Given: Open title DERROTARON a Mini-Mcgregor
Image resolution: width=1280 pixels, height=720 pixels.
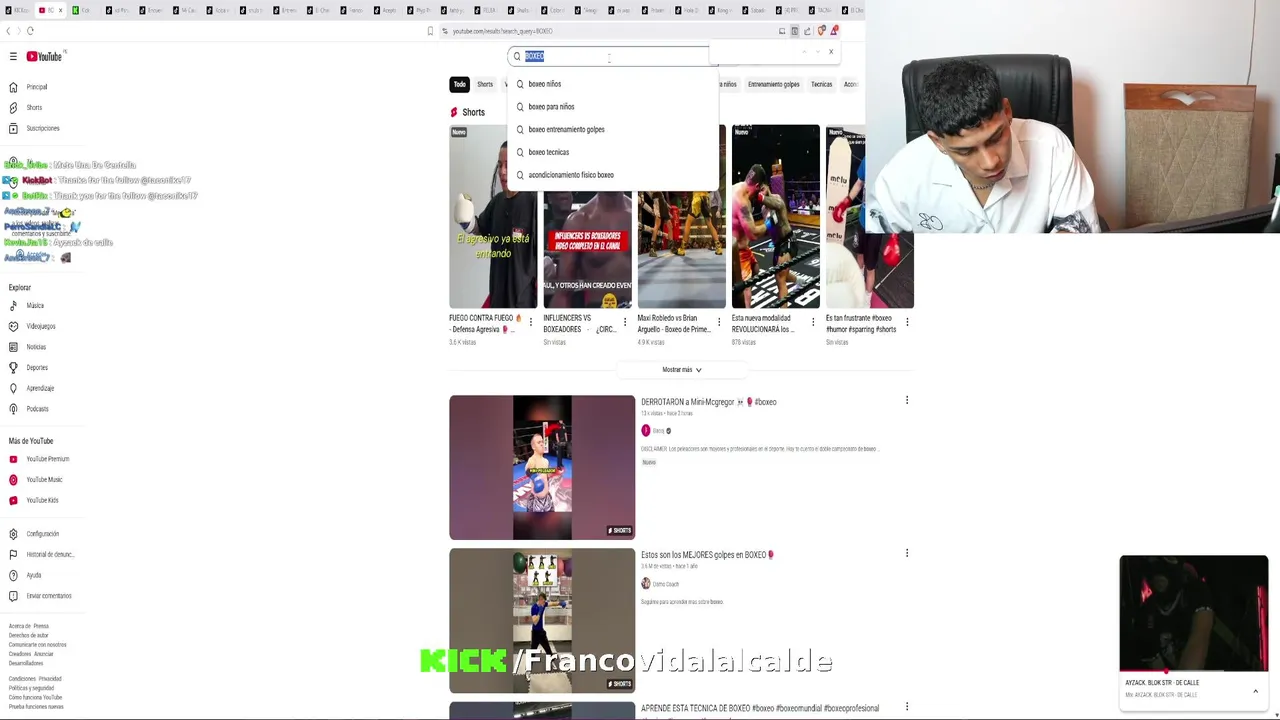Looking at the screenshot, I should click(x=708, y=402).
